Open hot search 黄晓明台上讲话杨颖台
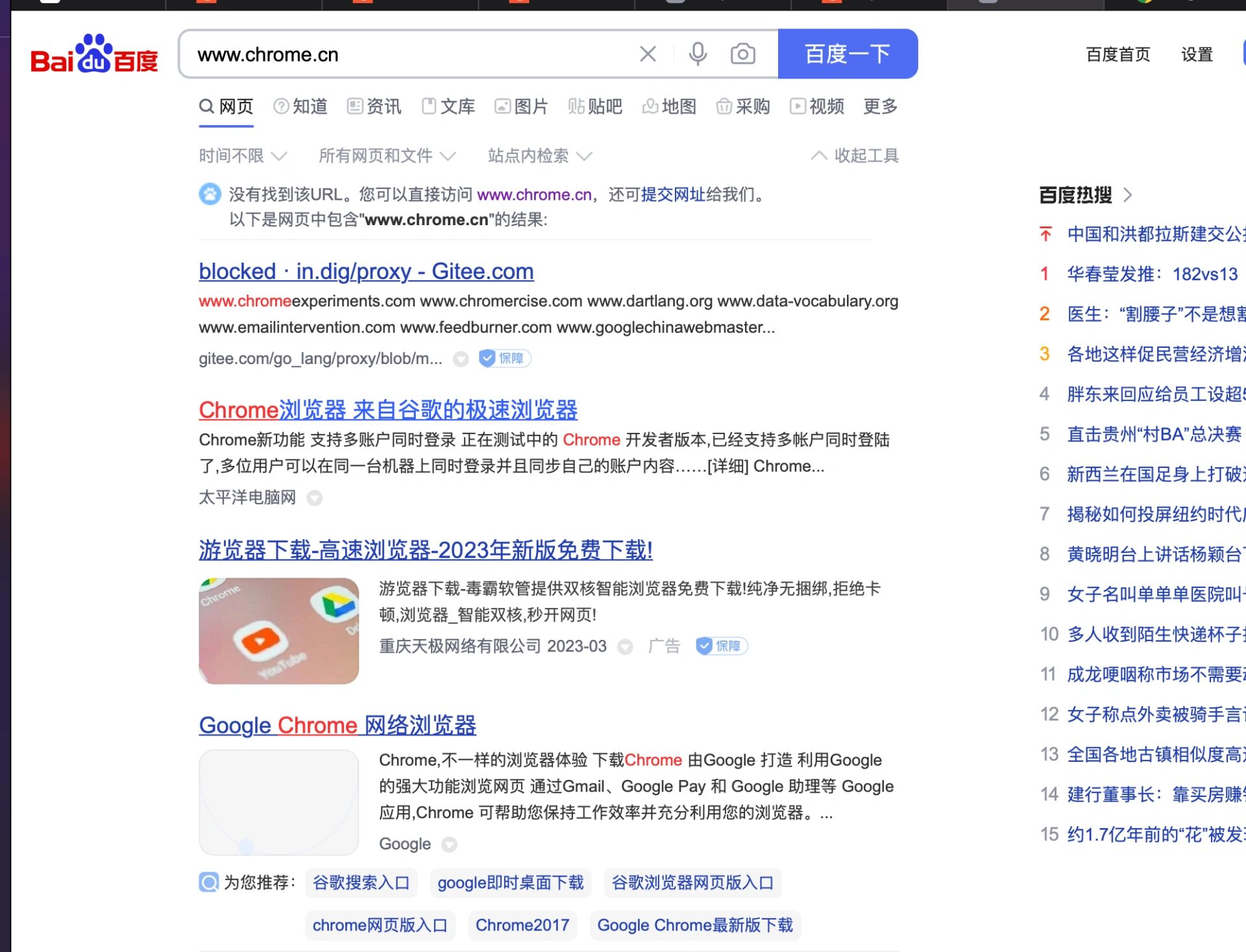The width and height of the screenshot is (1246, 952). click(x=1155, y=554)
